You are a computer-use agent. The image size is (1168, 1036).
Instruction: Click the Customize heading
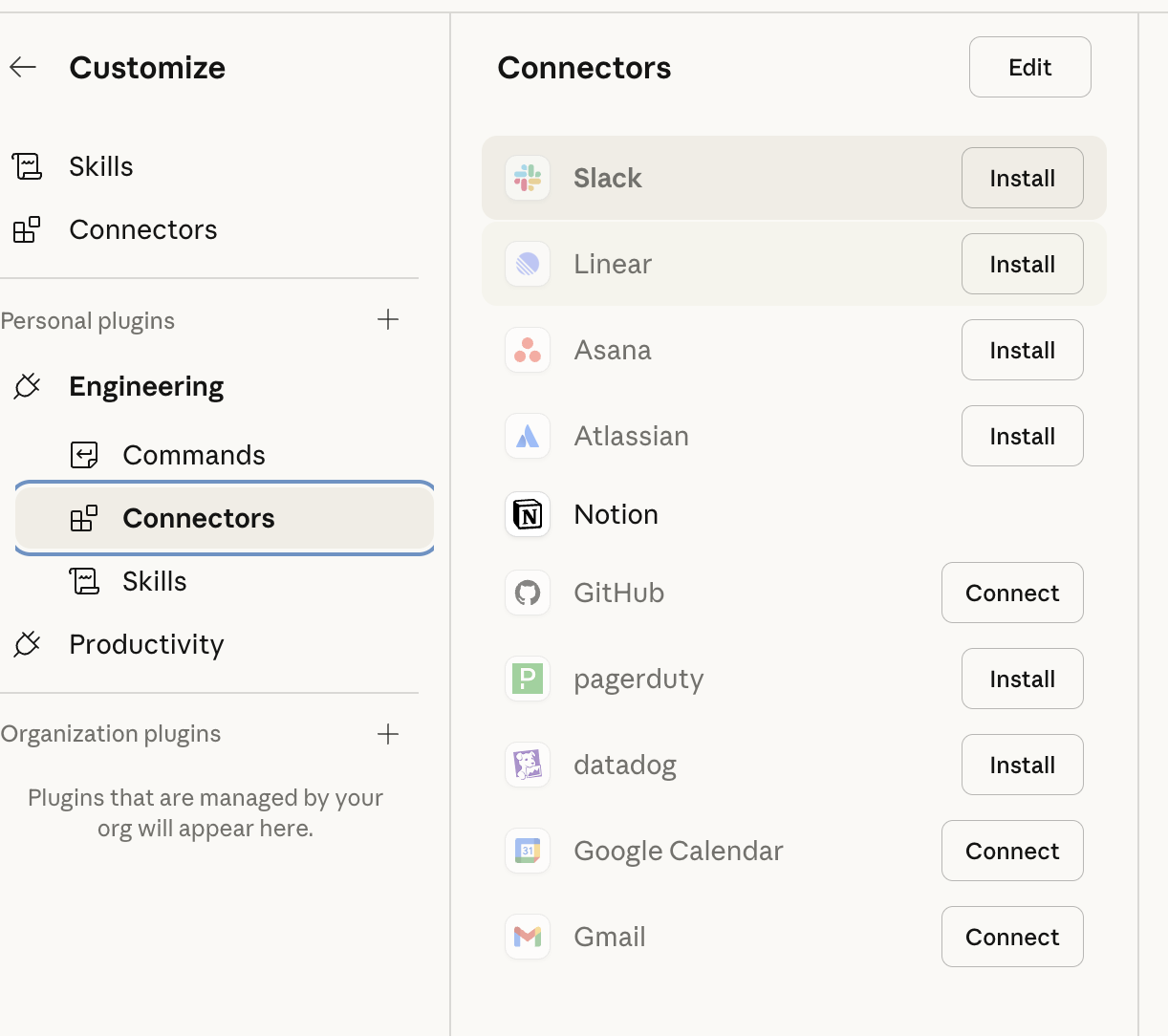coord(147,67)
